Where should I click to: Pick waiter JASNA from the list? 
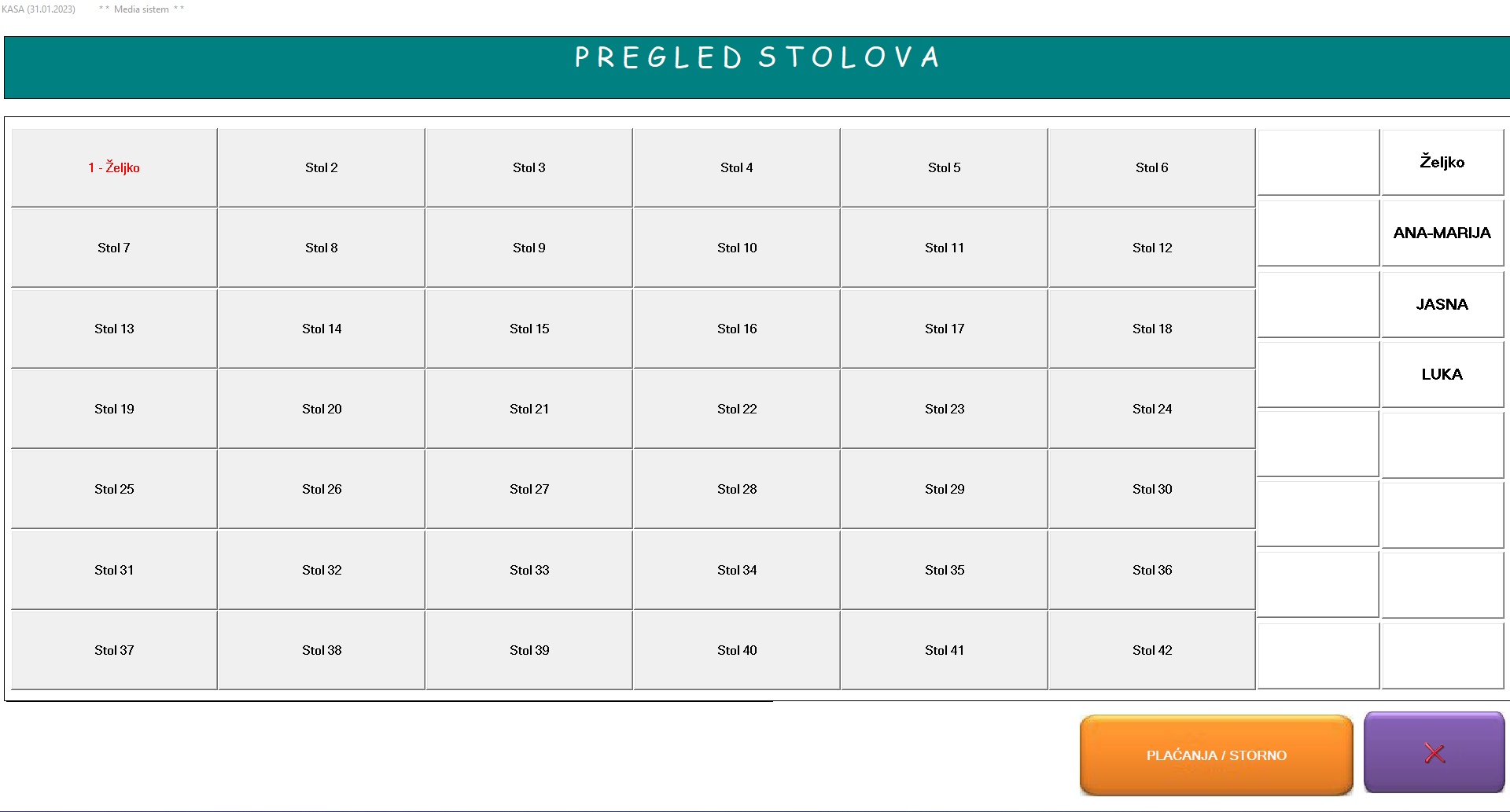tap(1442, 304)
